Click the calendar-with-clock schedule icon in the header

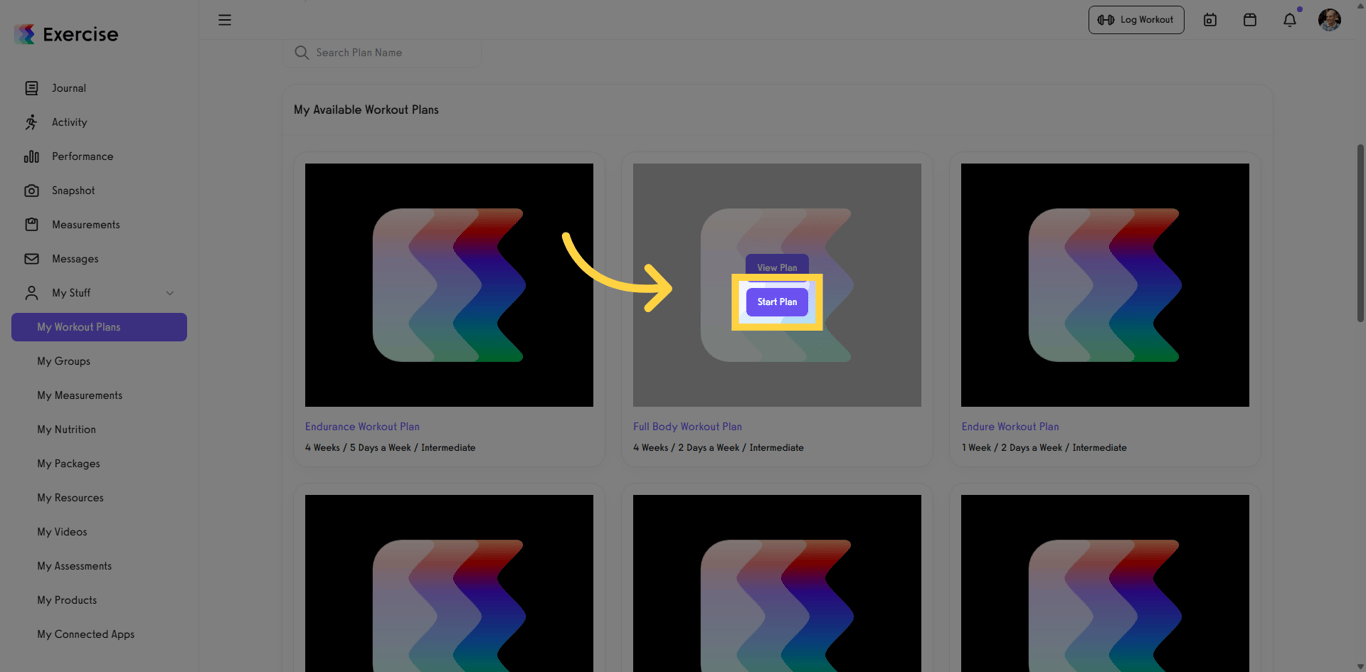[x=1210, y=20]
